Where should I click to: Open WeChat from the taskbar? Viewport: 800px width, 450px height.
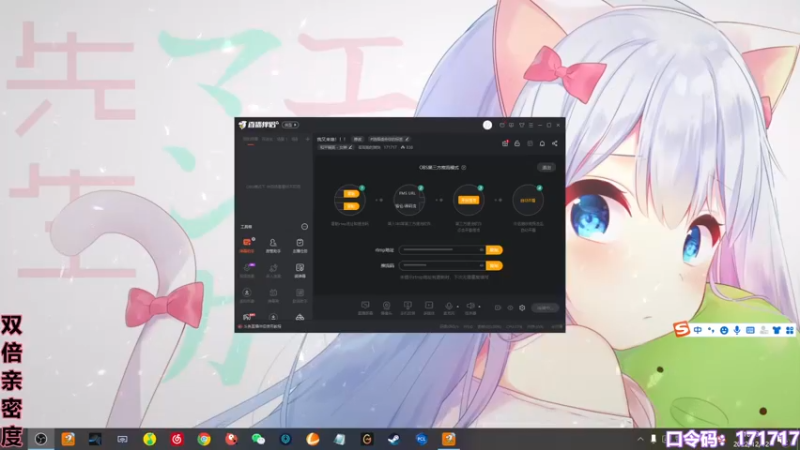pos(258,439)
